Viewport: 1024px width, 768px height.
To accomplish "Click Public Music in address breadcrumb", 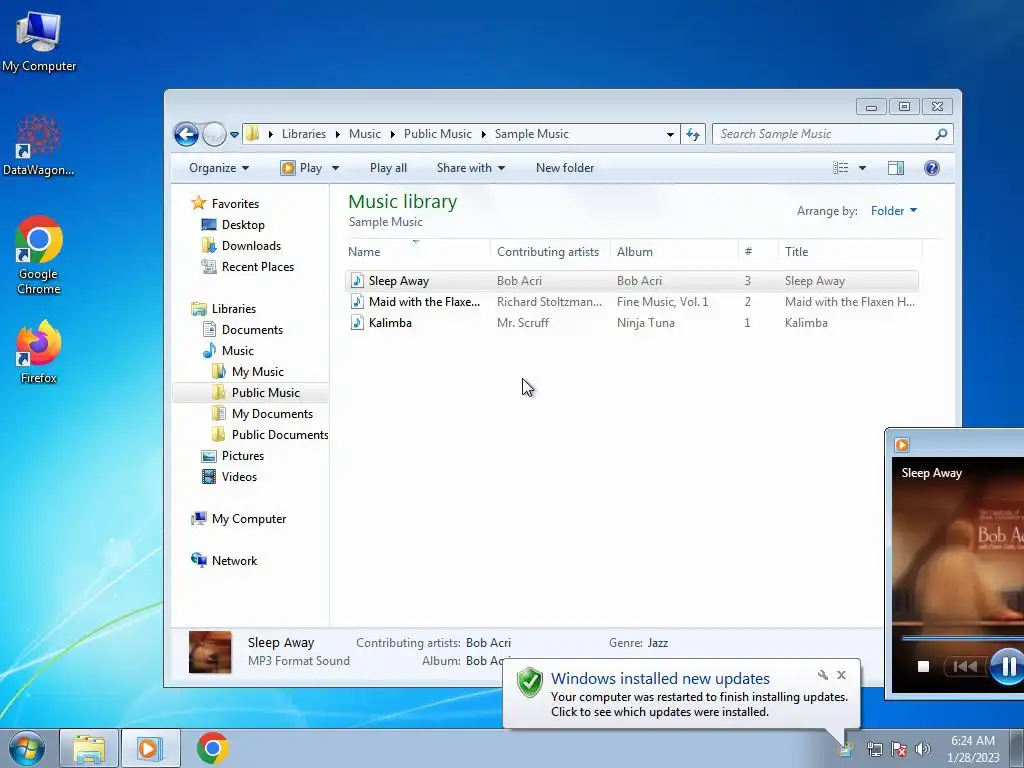I will (438, 134).
